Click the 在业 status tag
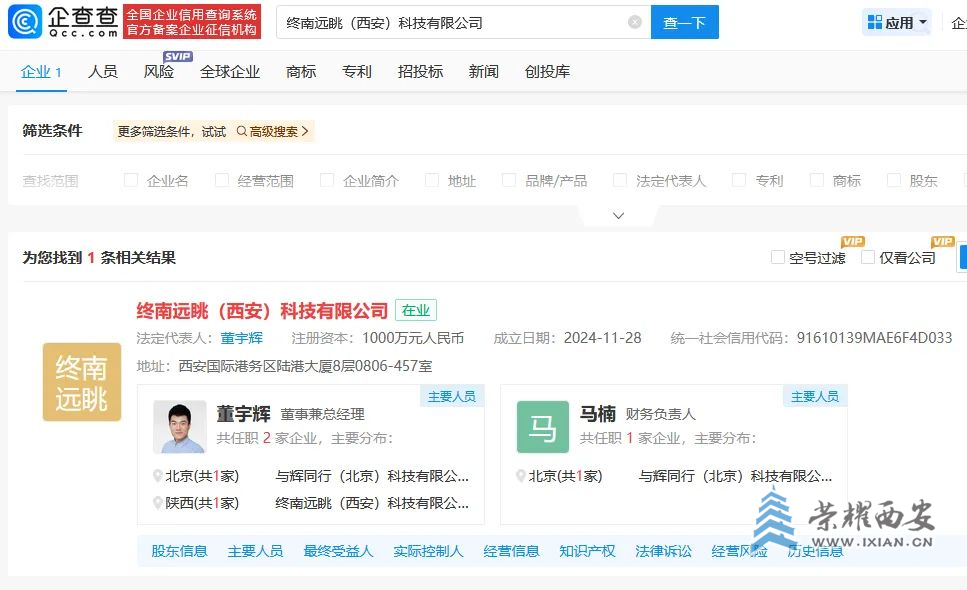 point(416,310)
